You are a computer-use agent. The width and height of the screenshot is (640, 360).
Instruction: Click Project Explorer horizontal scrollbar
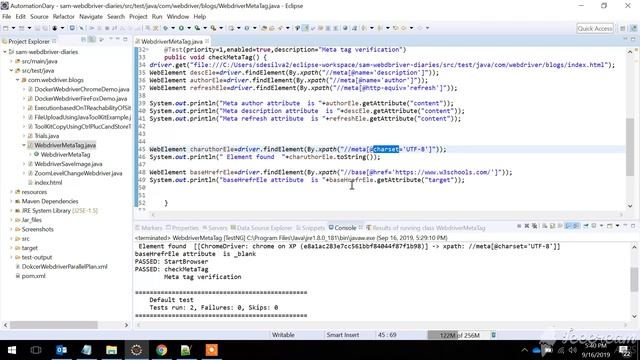pos(53,325)
